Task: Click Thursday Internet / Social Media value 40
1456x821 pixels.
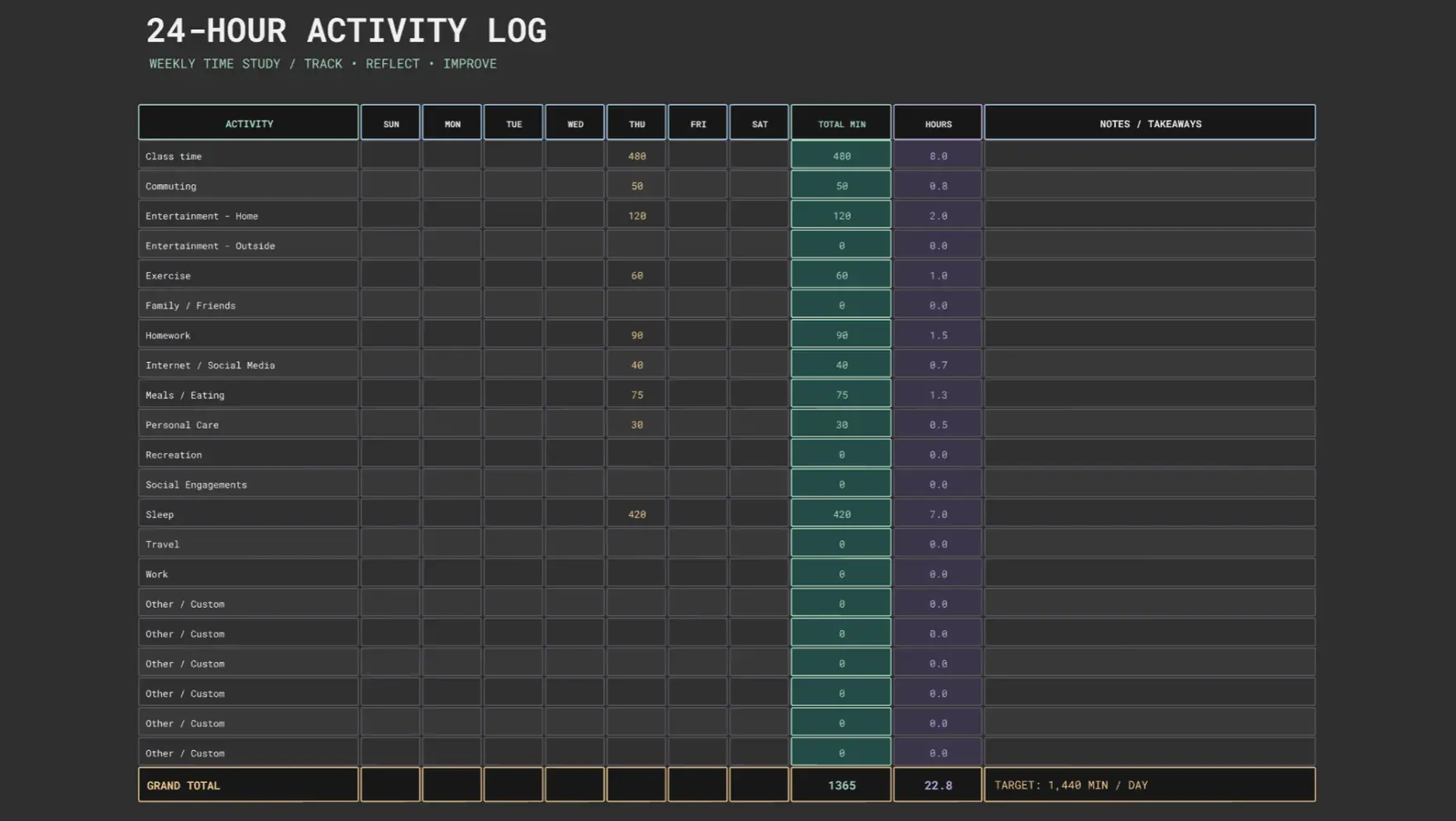Action: click(636, 364)
